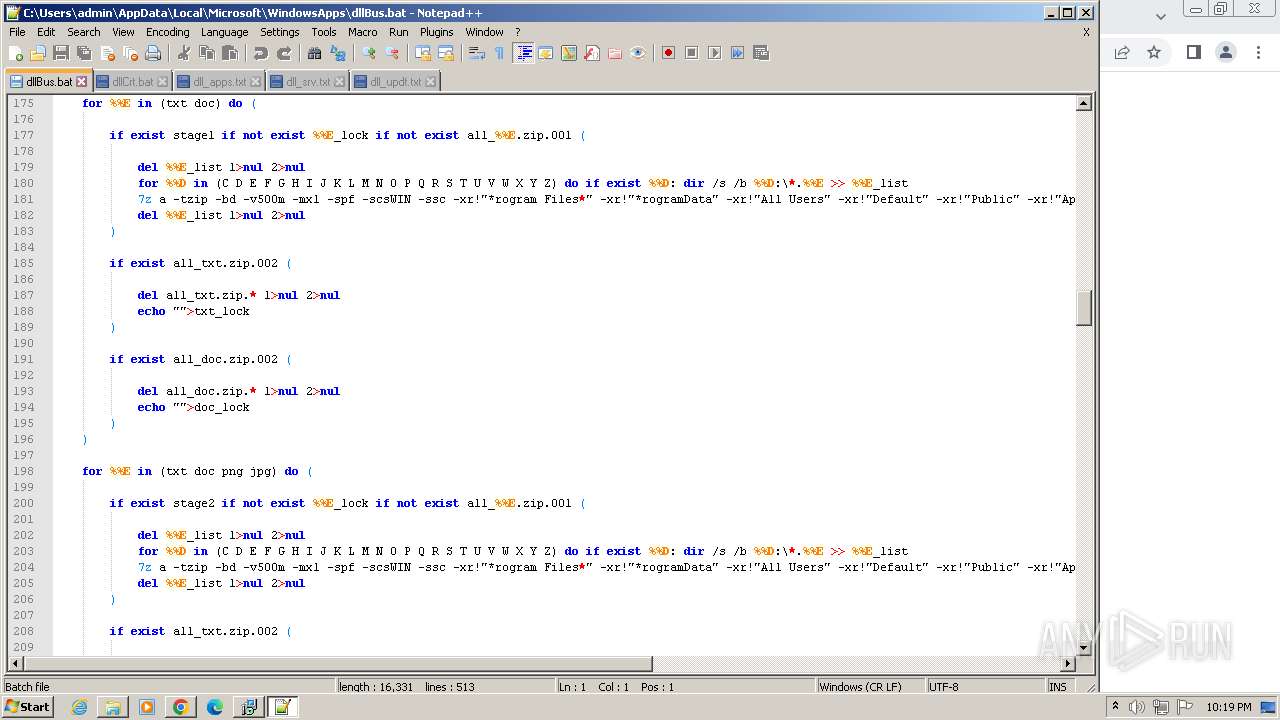Run macro multiple times icon
This screenshot has width=1280, height=720.
click(x=737, y=53)
